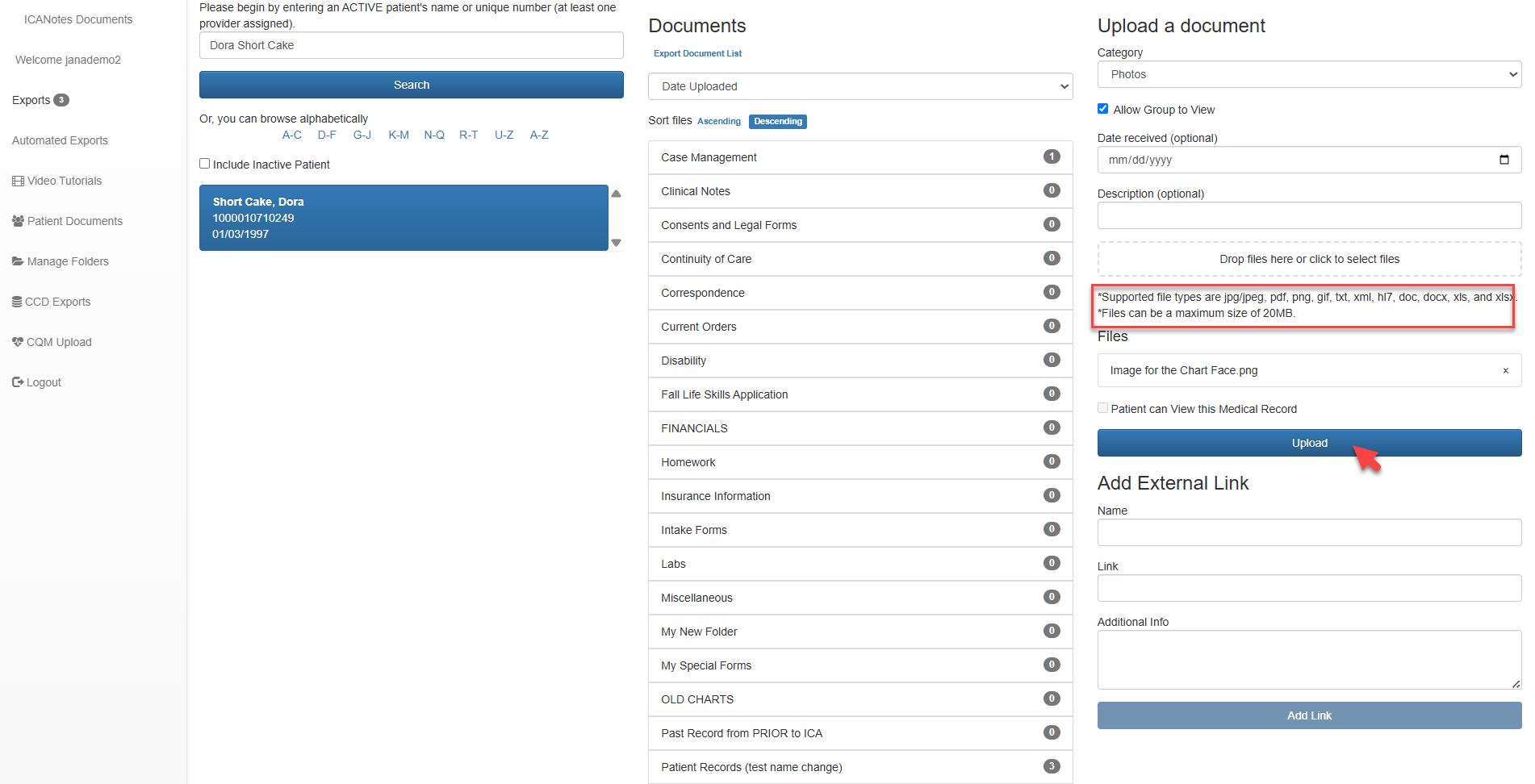Open calendar picker in Date received field
Image resolution: width=1535 pixels, height=784 pixels.
coord(1504,160)
